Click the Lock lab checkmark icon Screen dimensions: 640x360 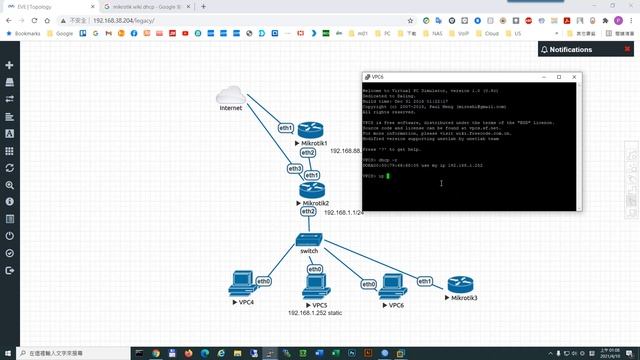(x=9, y=253)
